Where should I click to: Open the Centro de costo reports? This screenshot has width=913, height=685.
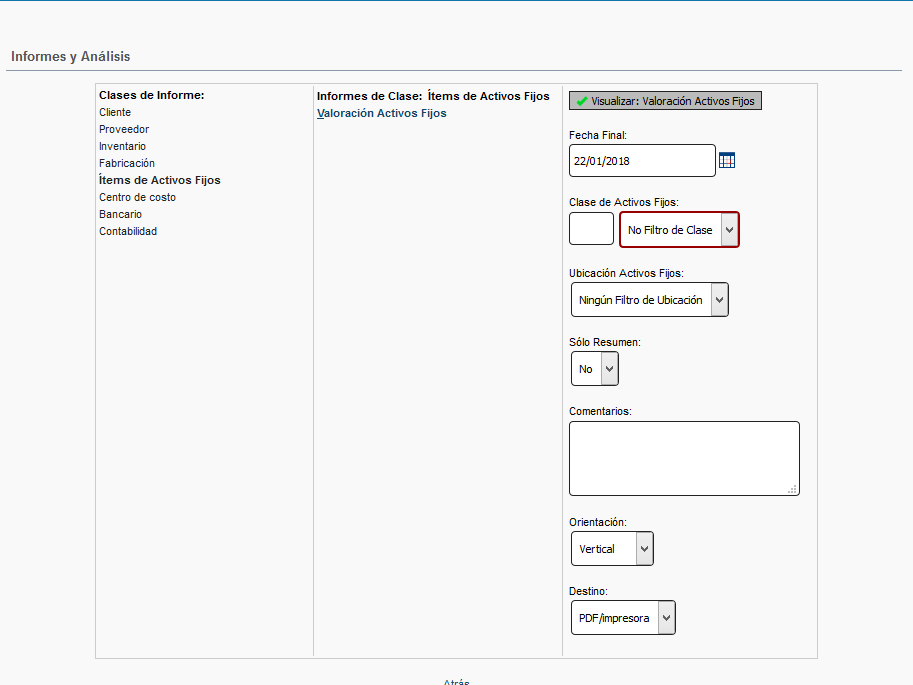pyautogui.click(x=137, y=197)
